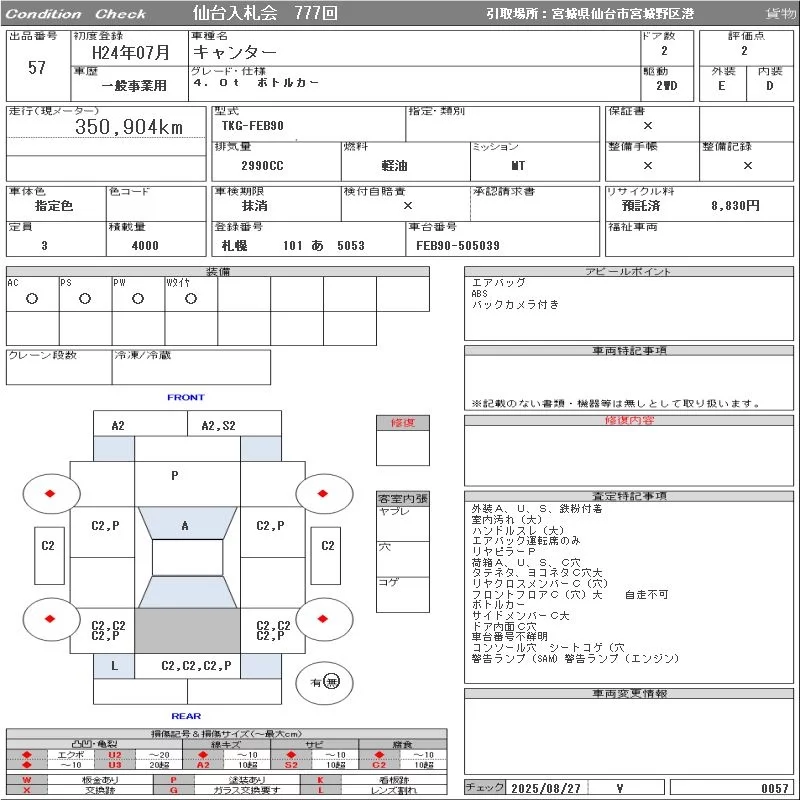
Task: Click the × mark under 整備手帳
Action: tap(648, 166)
